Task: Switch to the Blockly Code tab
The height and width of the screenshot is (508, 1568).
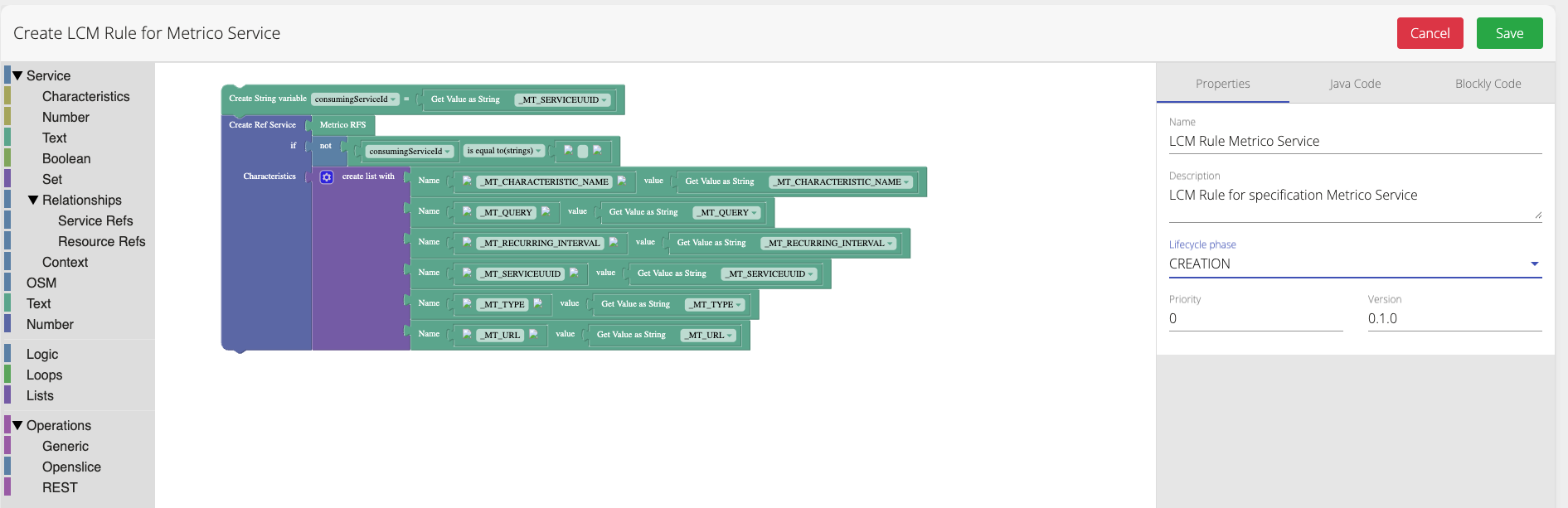Action: coord(1488,84)
